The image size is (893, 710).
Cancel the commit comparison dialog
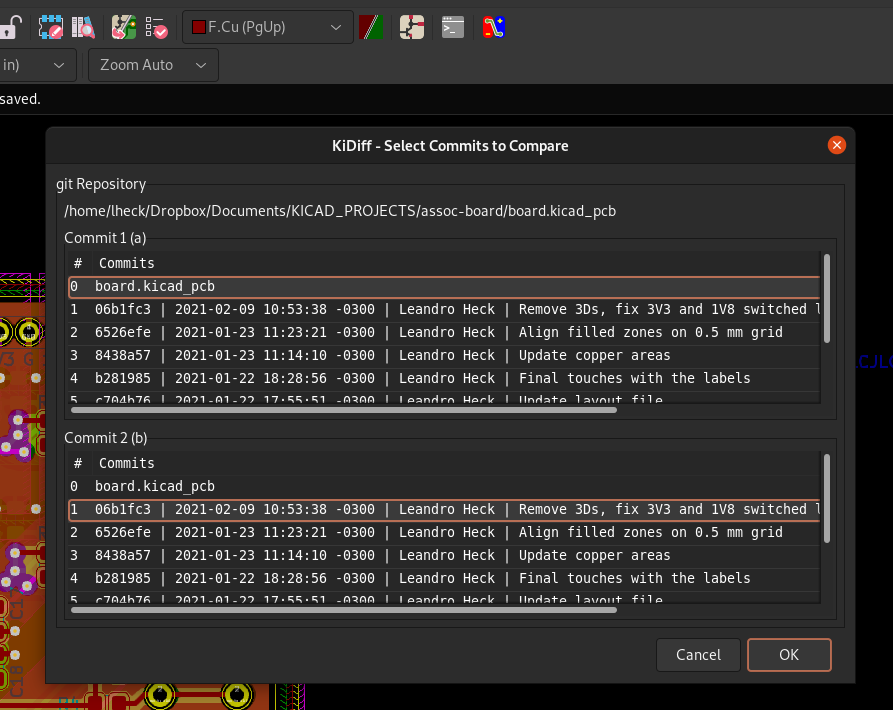coord(698,655)
